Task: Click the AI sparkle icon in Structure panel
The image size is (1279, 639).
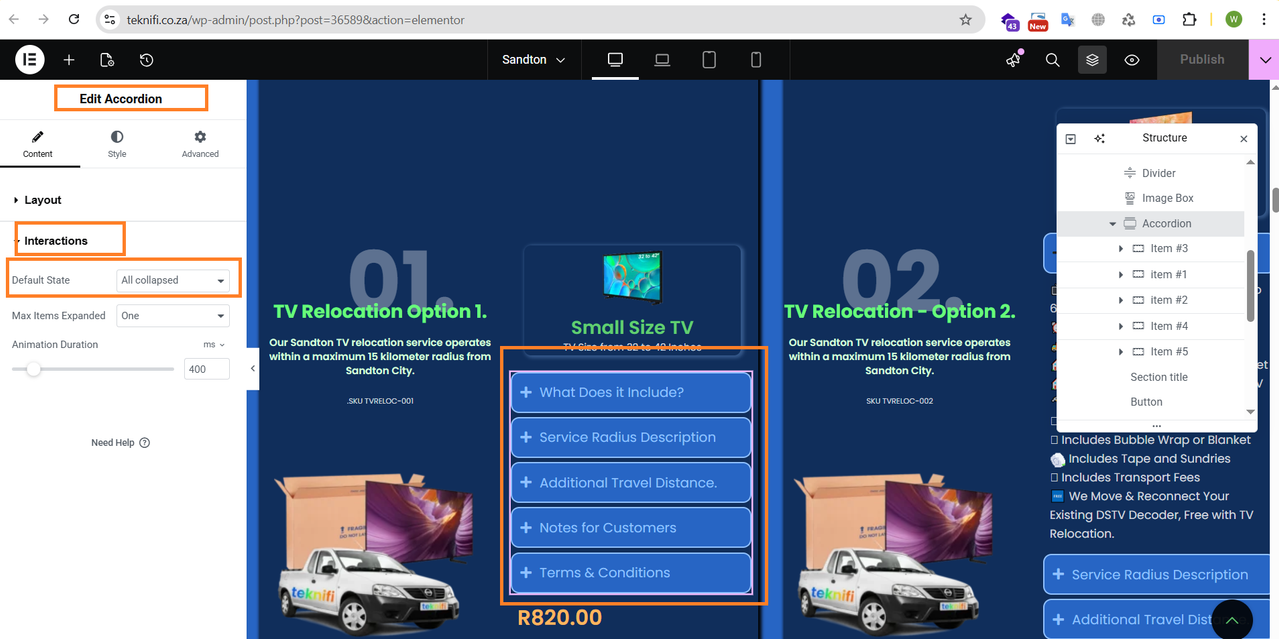Action: pyautogui.click(x=1099, y=139)
